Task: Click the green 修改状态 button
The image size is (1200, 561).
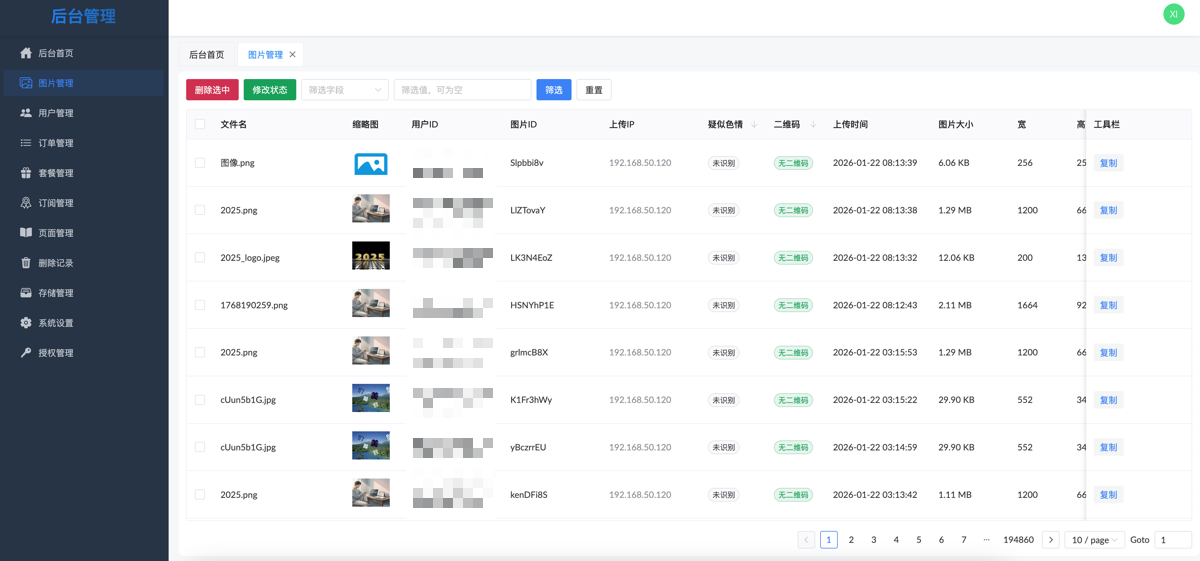Action: [x=270, y=90]
